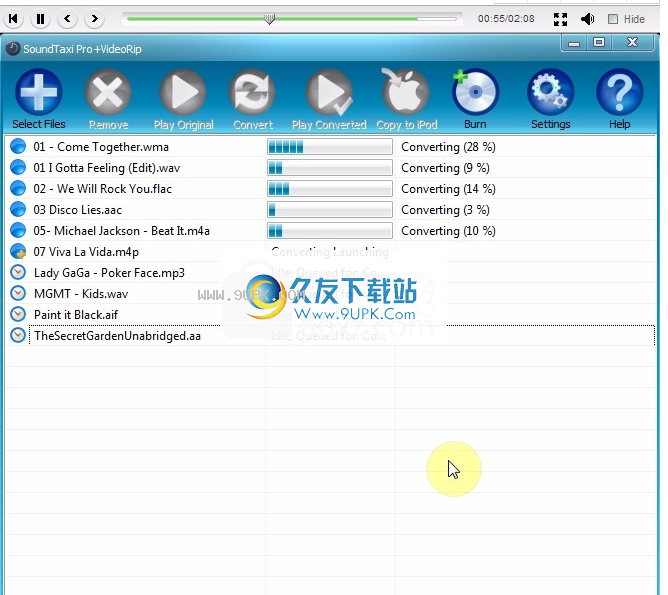Click status icon of Disco Lies.aac
This screenshot has height=595, width=668.
(18, 209)
